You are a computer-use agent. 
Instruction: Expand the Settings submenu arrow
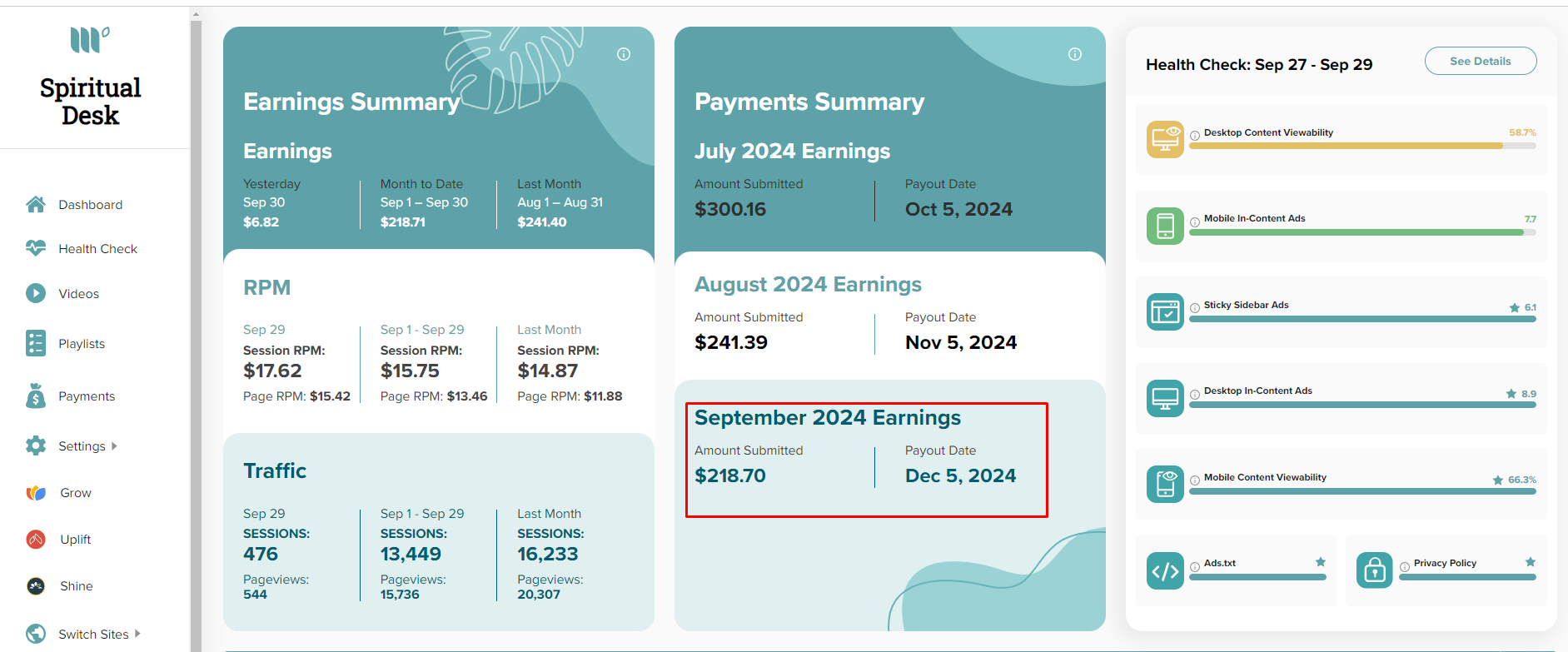[x=114, y=446]
